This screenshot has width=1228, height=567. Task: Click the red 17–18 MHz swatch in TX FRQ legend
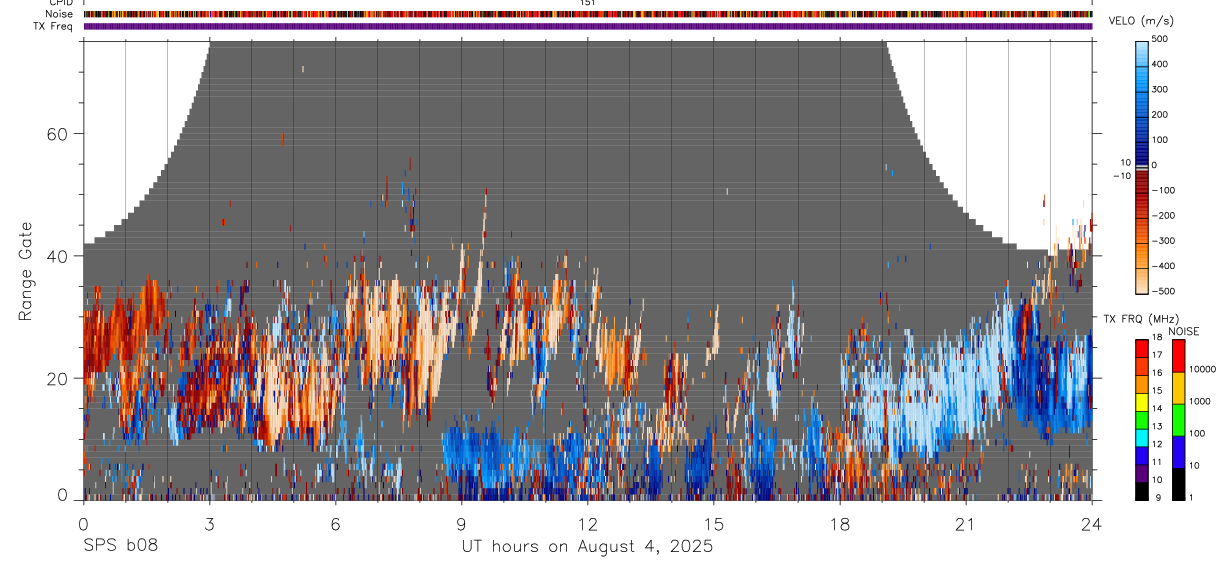pos(1142,346)
